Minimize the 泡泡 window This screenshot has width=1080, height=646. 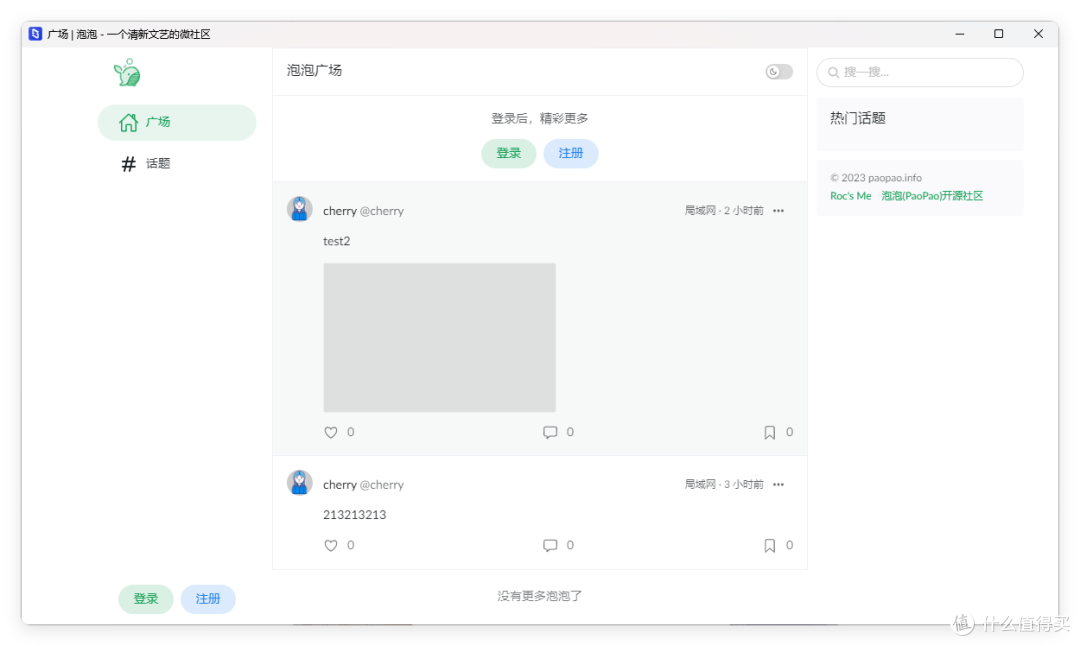point(959,34)
